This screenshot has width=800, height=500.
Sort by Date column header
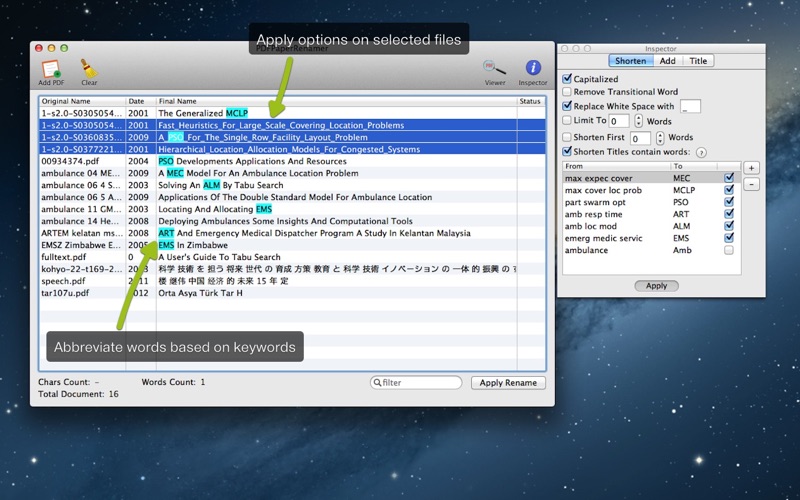(141, 101)
